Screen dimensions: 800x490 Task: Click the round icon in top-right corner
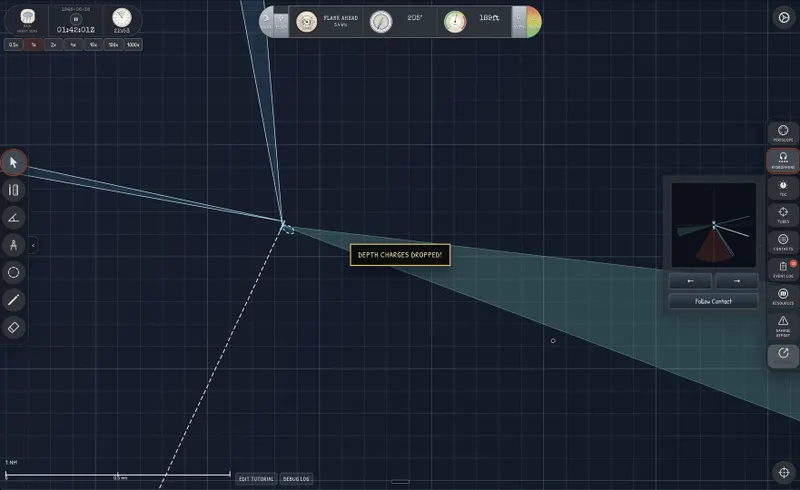click(x=784, y=17)
